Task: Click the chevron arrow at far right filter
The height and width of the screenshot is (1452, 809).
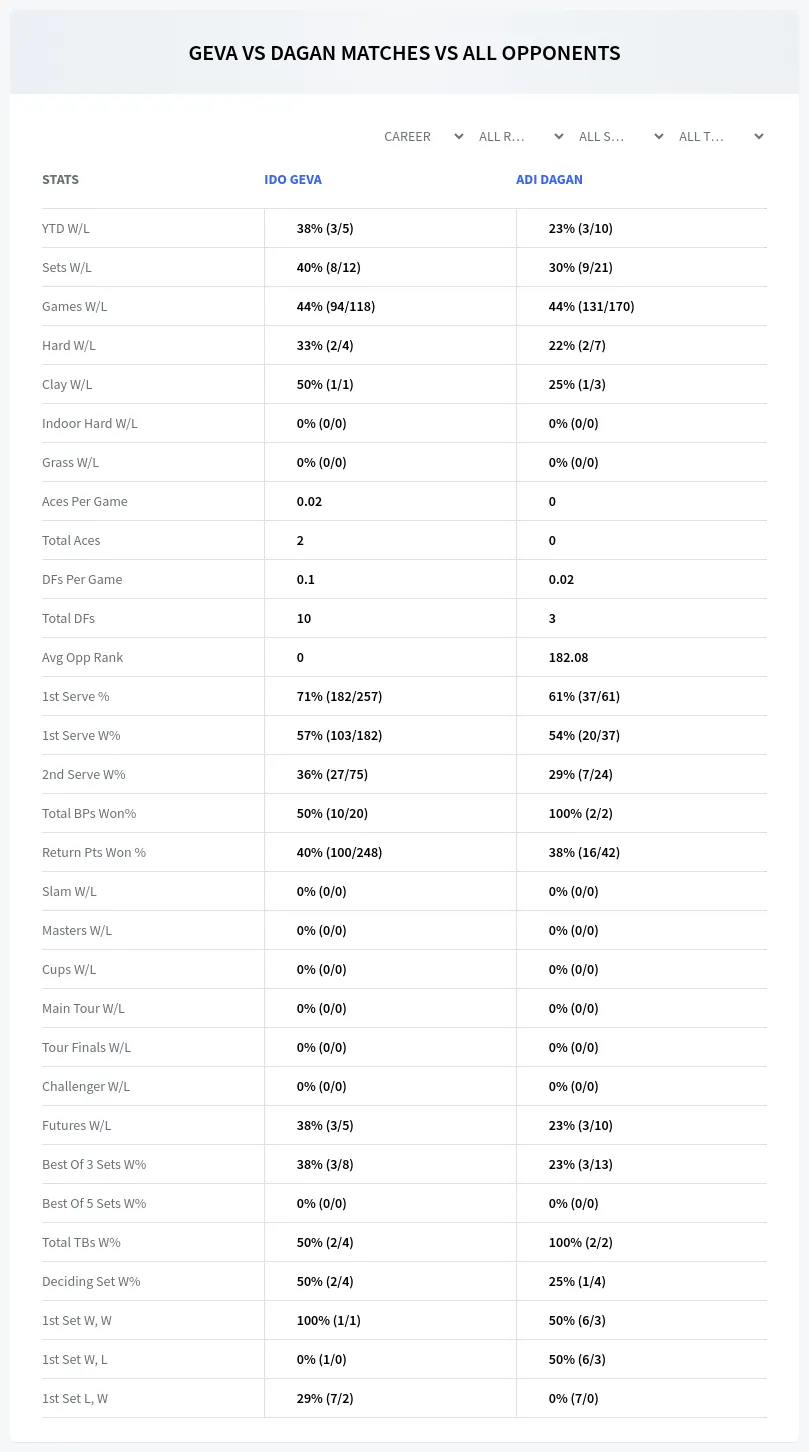Action: click(x=758, y=137)
